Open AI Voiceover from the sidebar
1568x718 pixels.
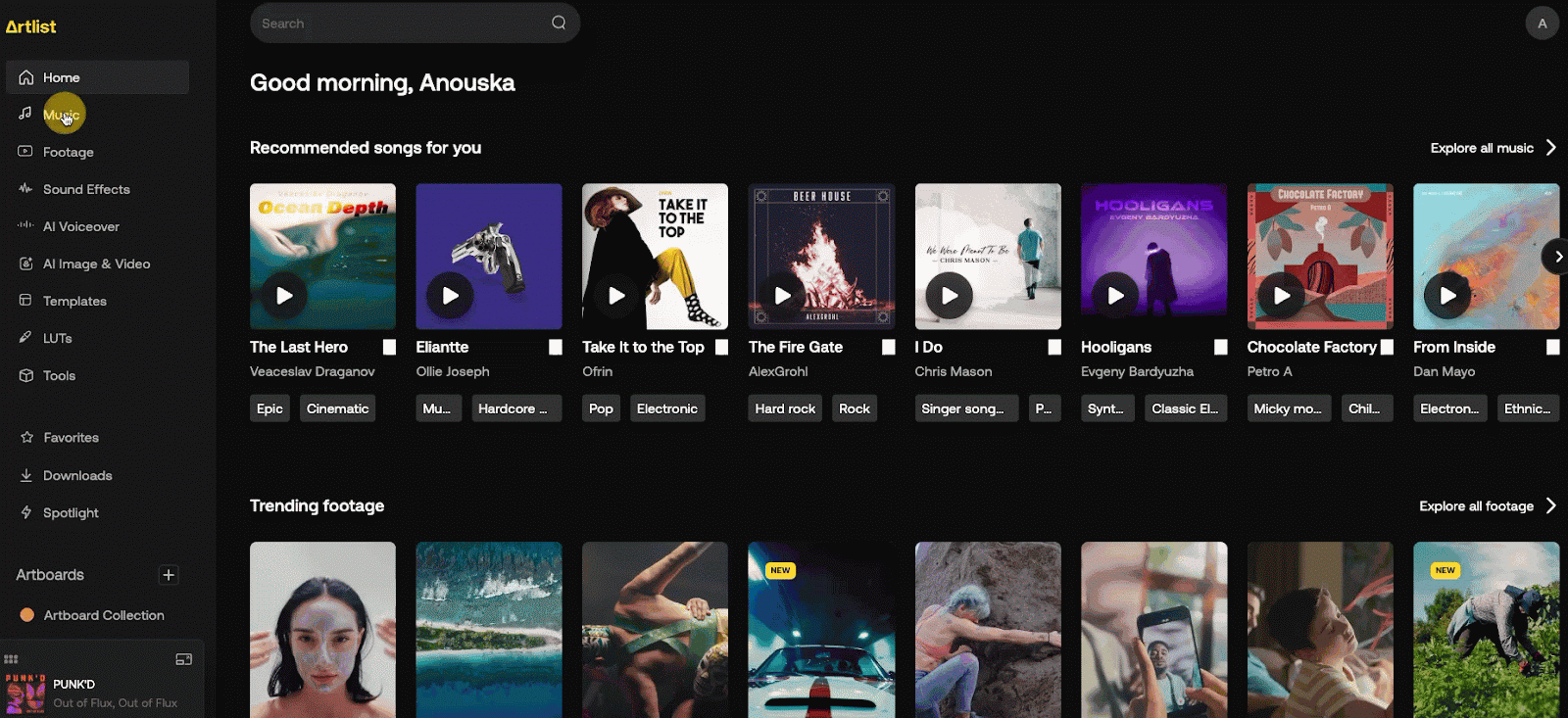(x=80, y=226)
